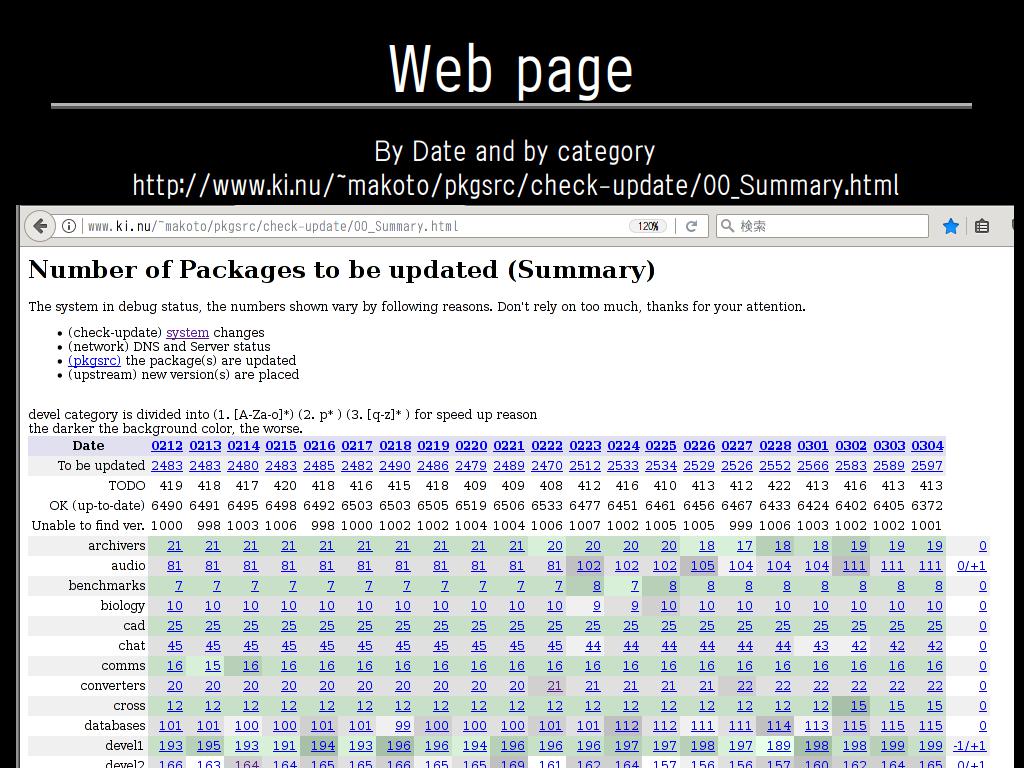Open devel1 change link -1/+1
Viewport: 1024px width, 768px height.
pyautogui.click(x=969, y=745)
